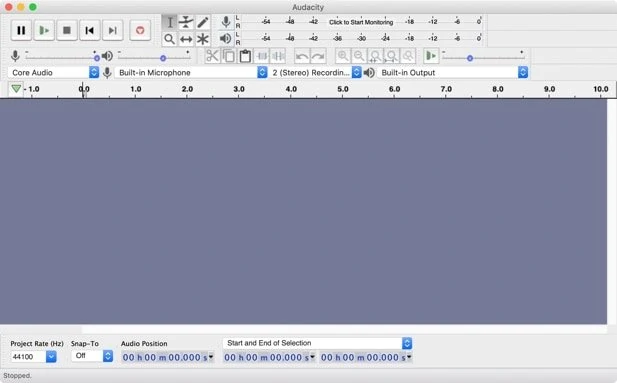Screen dimensions: 617x383
Task: Click the speaker icon beside playback slider
Action: pos(107,56)
